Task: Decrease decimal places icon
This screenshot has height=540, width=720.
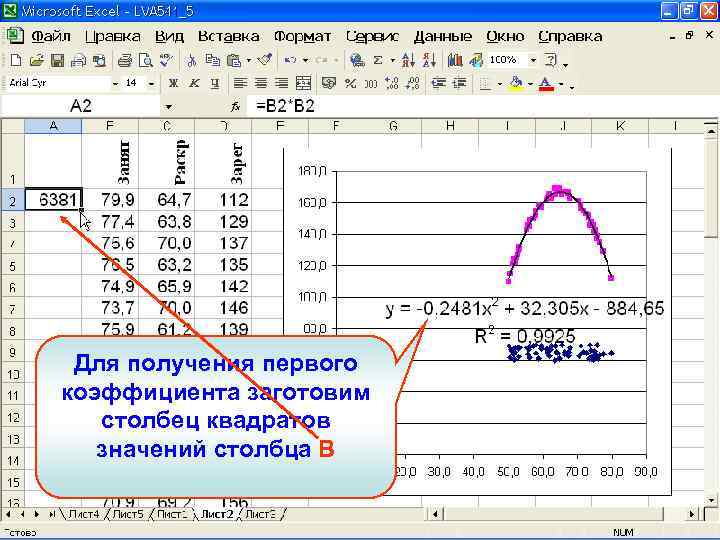Action: 413,83
